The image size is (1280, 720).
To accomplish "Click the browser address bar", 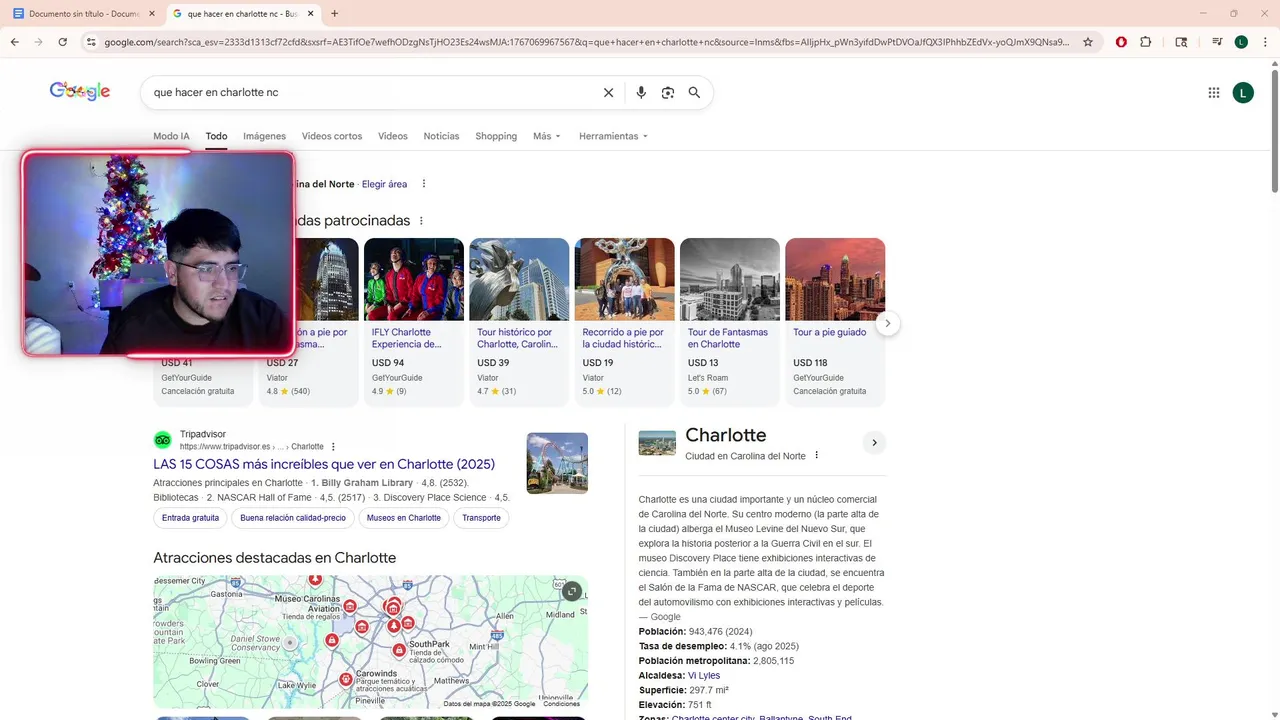I will 586,42.
